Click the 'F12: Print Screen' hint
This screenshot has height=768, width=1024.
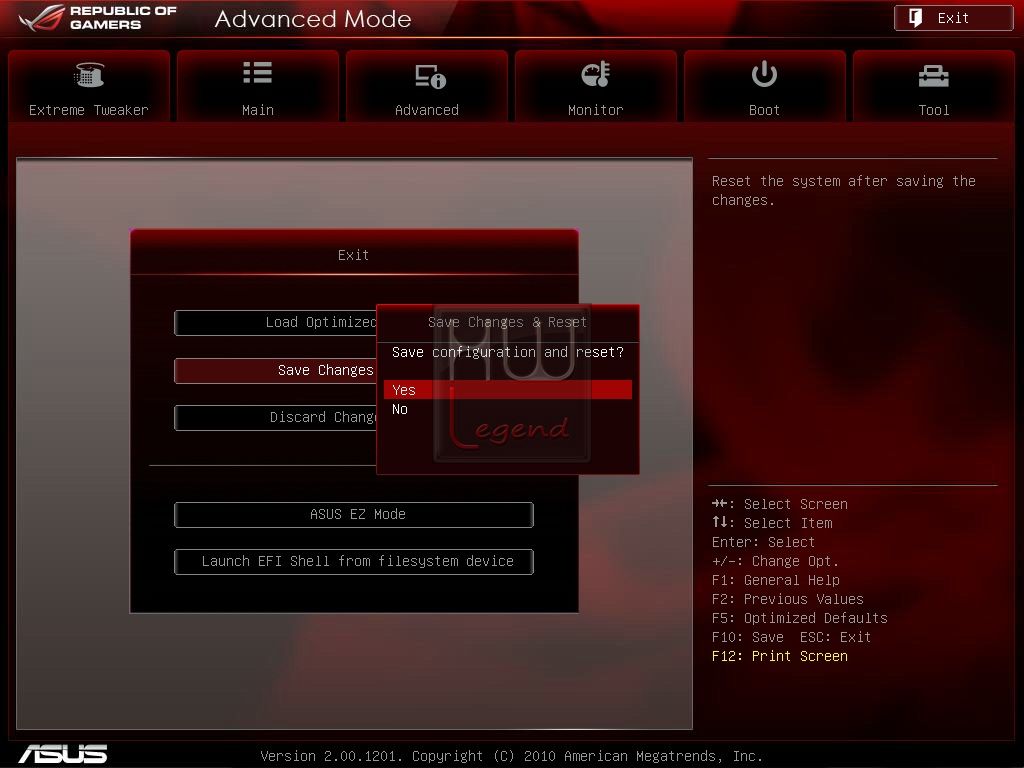(x=780, y=656)
